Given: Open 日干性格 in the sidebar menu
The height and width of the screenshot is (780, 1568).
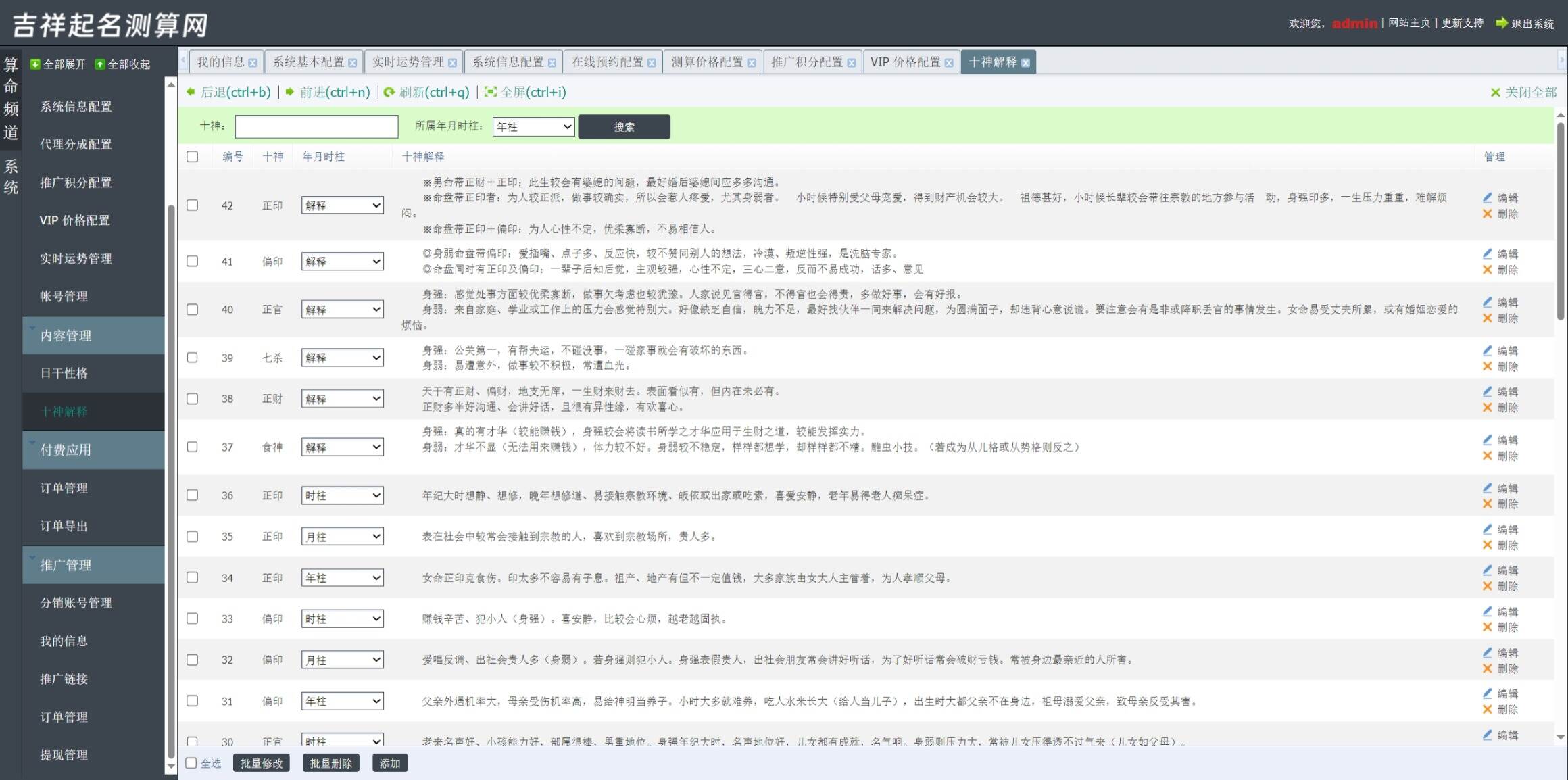Looking at the screenshot, I should 64,373.
